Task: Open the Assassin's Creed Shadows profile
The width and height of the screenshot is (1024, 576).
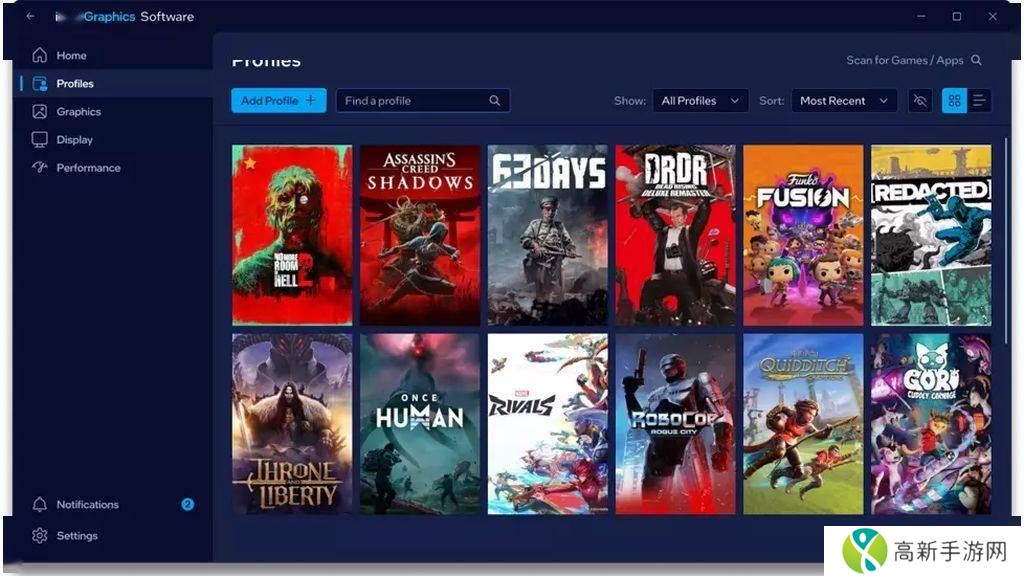Action: tap(420, 235)
